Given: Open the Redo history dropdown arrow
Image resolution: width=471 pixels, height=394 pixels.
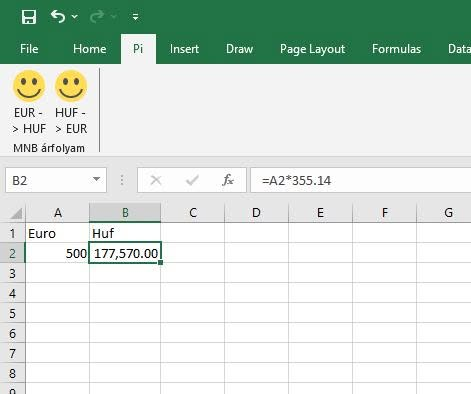Looking at the screenshot, I should (x=114, y=17).
